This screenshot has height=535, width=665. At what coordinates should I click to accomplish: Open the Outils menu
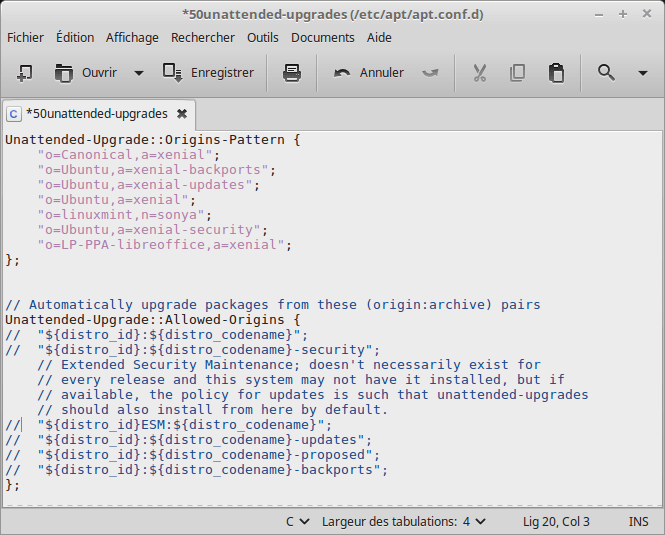(263, 37)
